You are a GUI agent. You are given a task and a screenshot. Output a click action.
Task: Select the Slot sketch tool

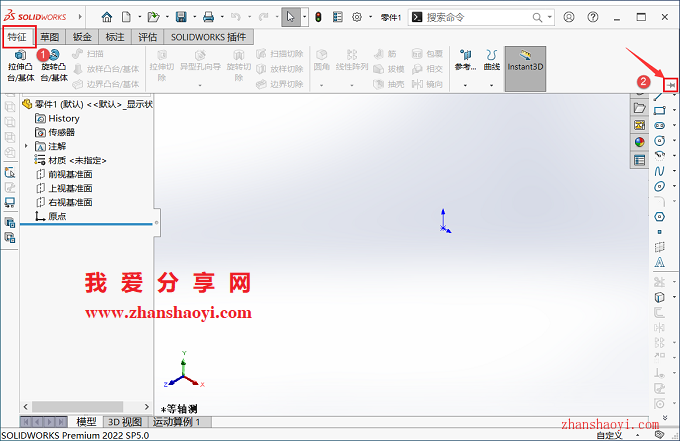coord(659,125)
